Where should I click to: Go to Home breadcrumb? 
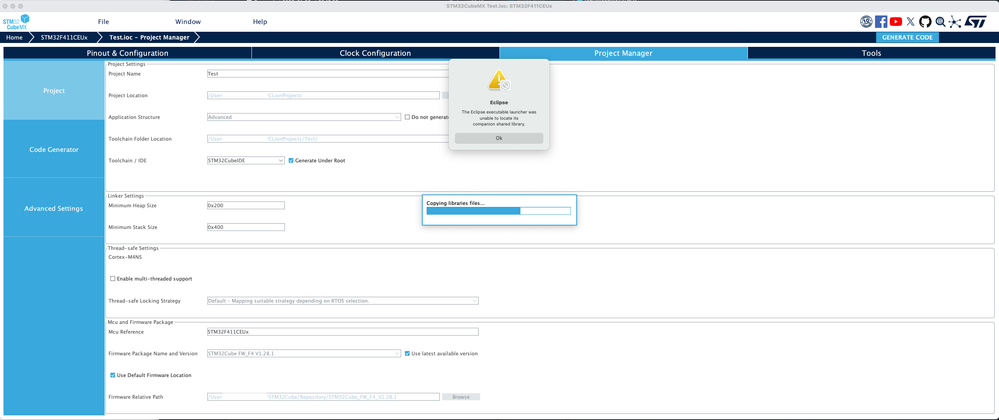tap(14, 38)
